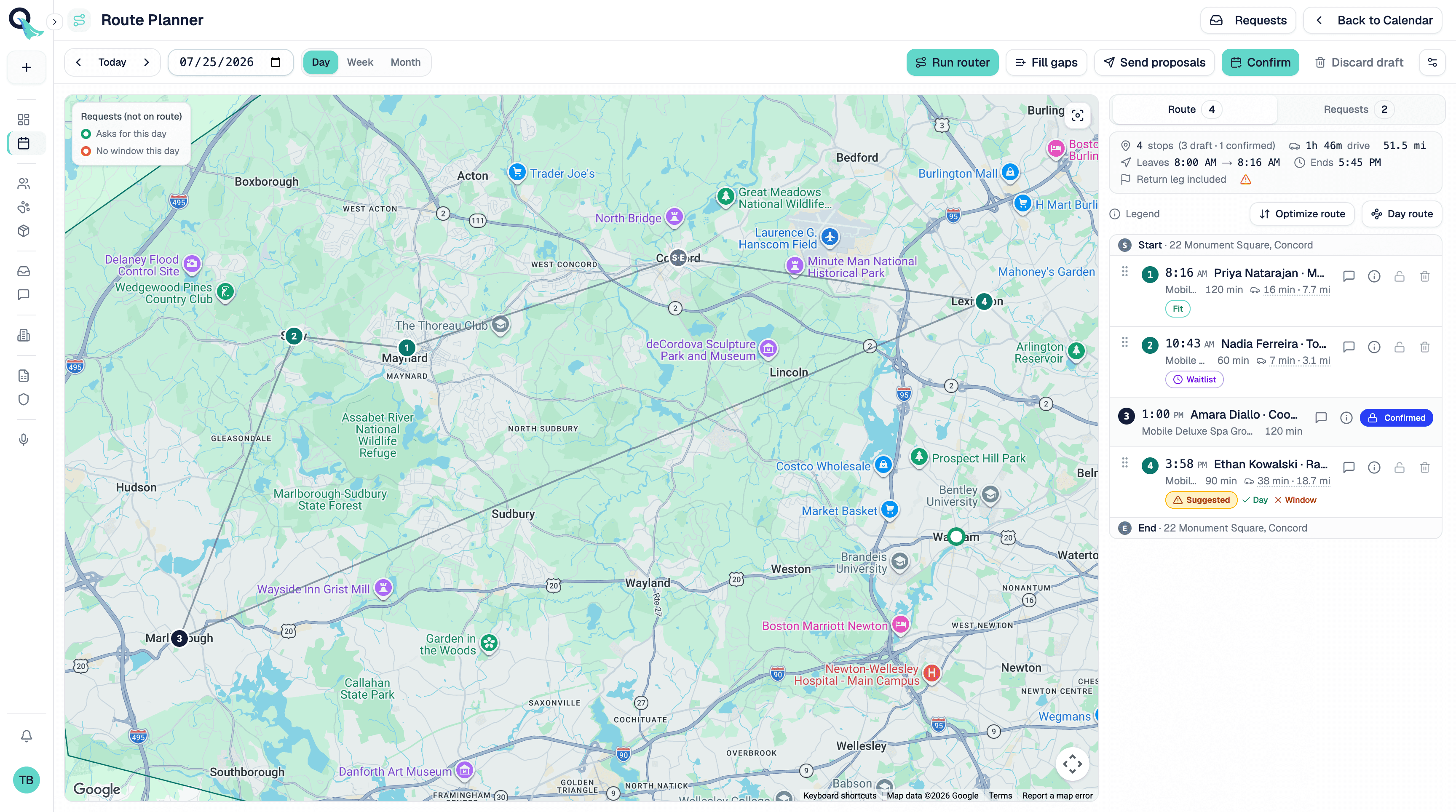This screenshot has width=1456, height=812.
Task: Open the package box icon in sidebar
Action: (24, 230)
